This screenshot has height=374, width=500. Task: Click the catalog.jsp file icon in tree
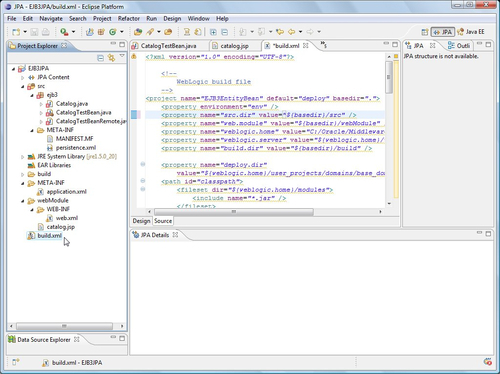[x=40, y=227]
